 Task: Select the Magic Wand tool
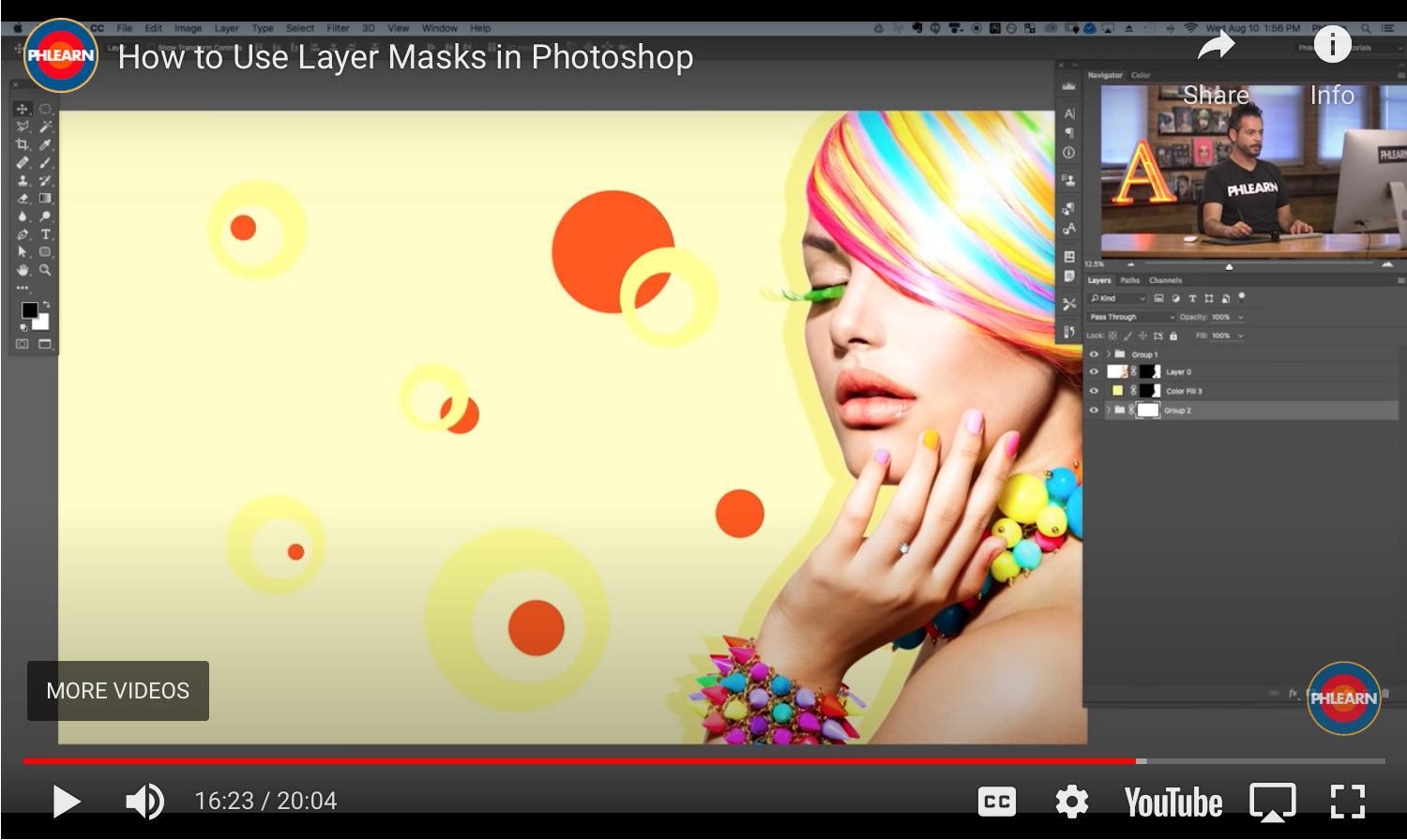(x=45, y=127)
